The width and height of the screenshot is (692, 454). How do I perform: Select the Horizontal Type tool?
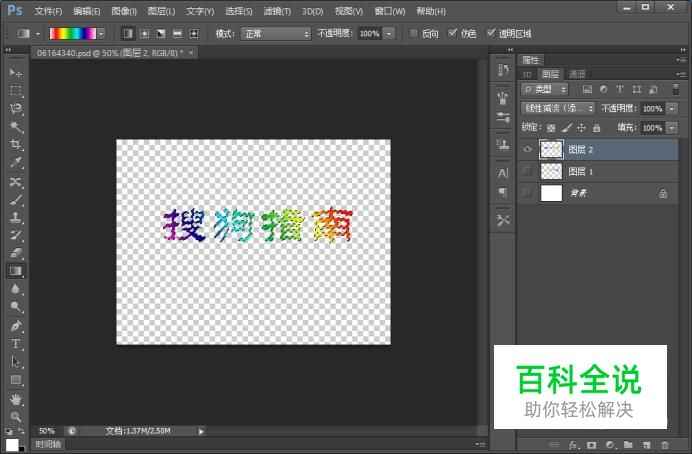coord(15,344)
